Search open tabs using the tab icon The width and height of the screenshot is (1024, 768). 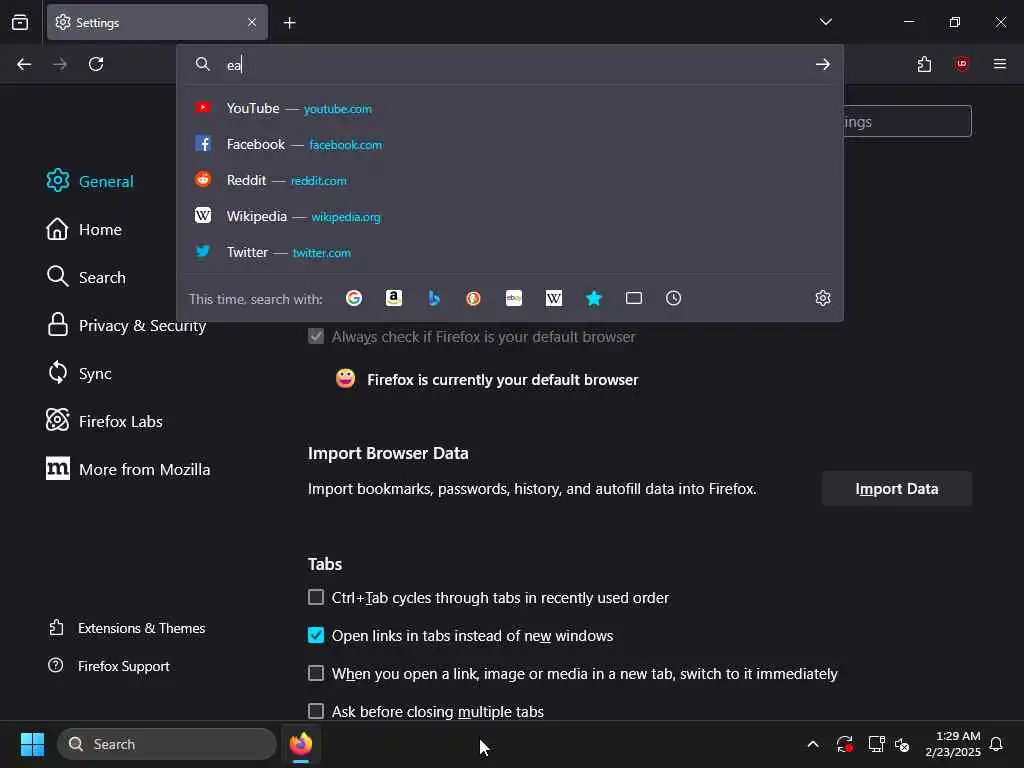pos(633,298)
